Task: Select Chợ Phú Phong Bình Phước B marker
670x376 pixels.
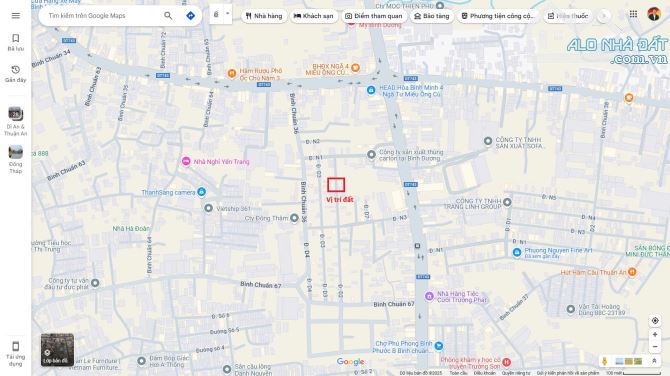Action: (x=438, y=346)
